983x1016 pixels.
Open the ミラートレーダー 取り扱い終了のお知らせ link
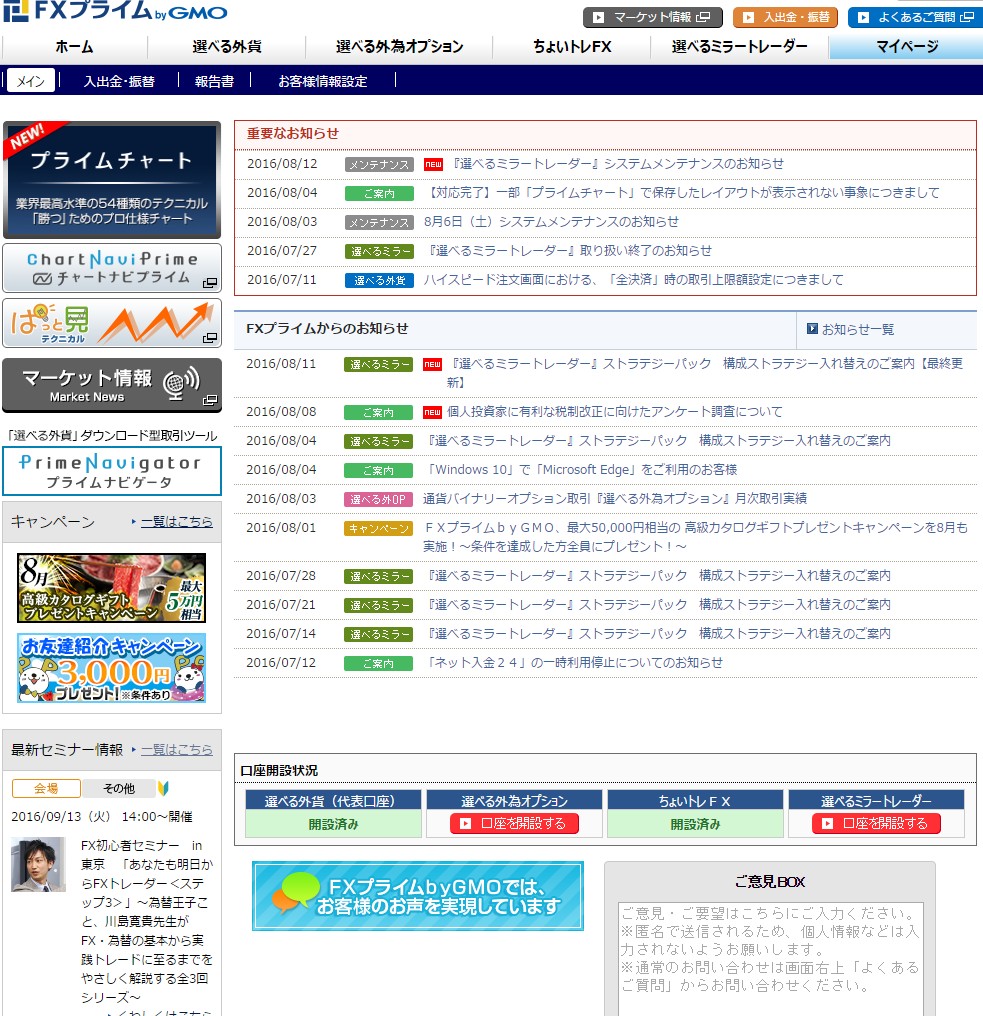(x=568, y=251)
